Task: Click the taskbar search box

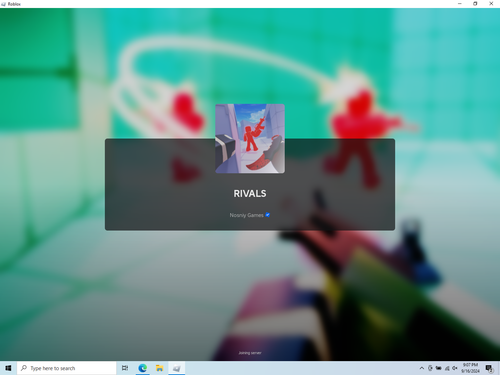Action: [67, 368]
